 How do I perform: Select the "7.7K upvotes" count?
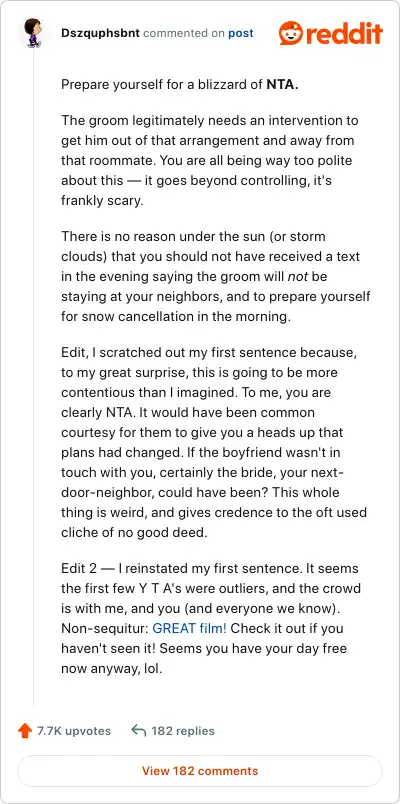pyautogui.click(x=74, y=731)
